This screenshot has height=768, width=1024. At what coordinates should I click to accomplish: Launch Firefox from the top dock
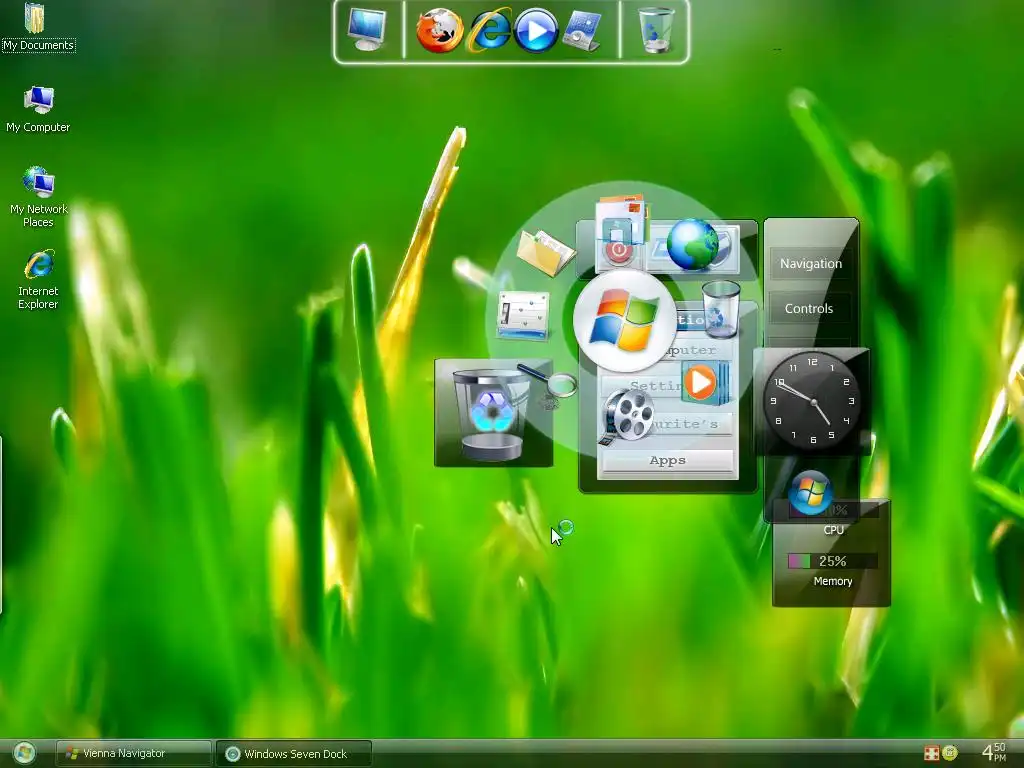[440, 30]
